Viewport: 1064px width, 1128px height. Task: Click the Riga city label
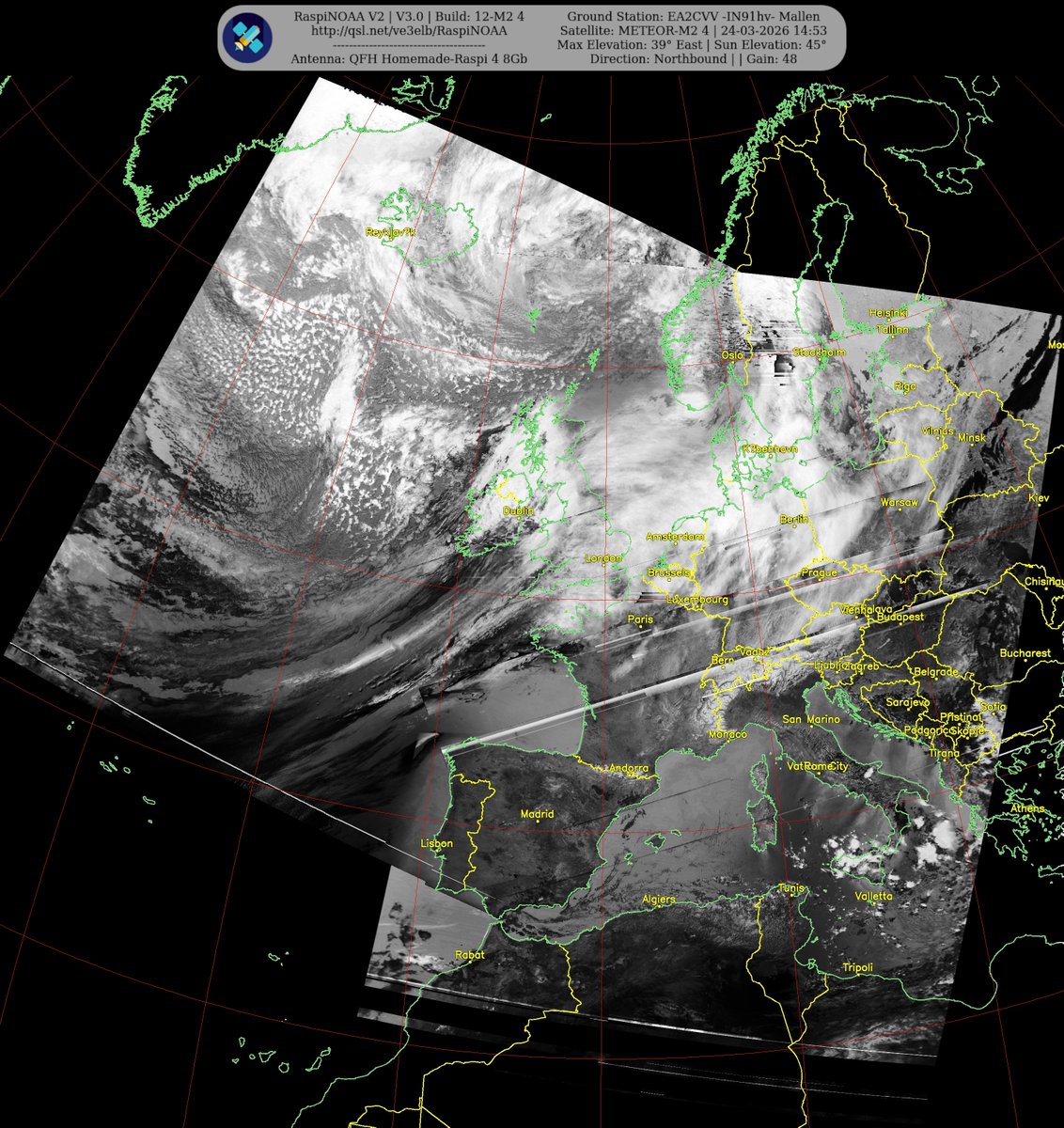coord(905,386)
